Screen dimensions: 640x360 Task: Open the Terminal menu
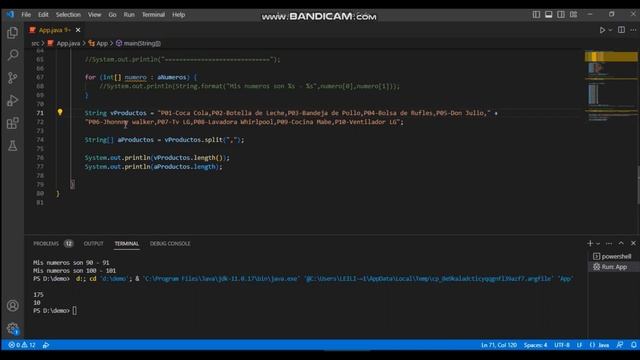click(153, 15)
